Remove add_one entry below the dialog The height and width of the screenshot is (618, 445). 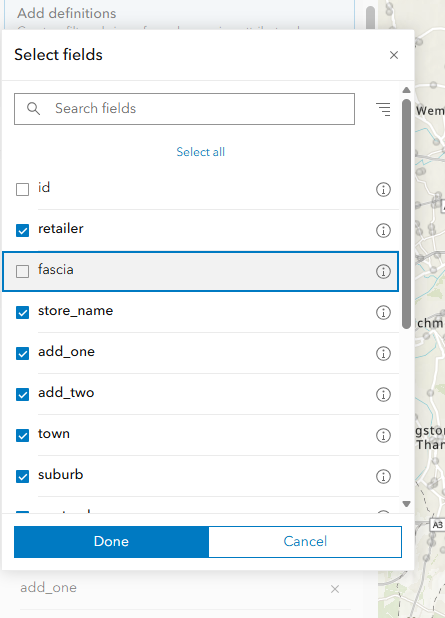335,589
